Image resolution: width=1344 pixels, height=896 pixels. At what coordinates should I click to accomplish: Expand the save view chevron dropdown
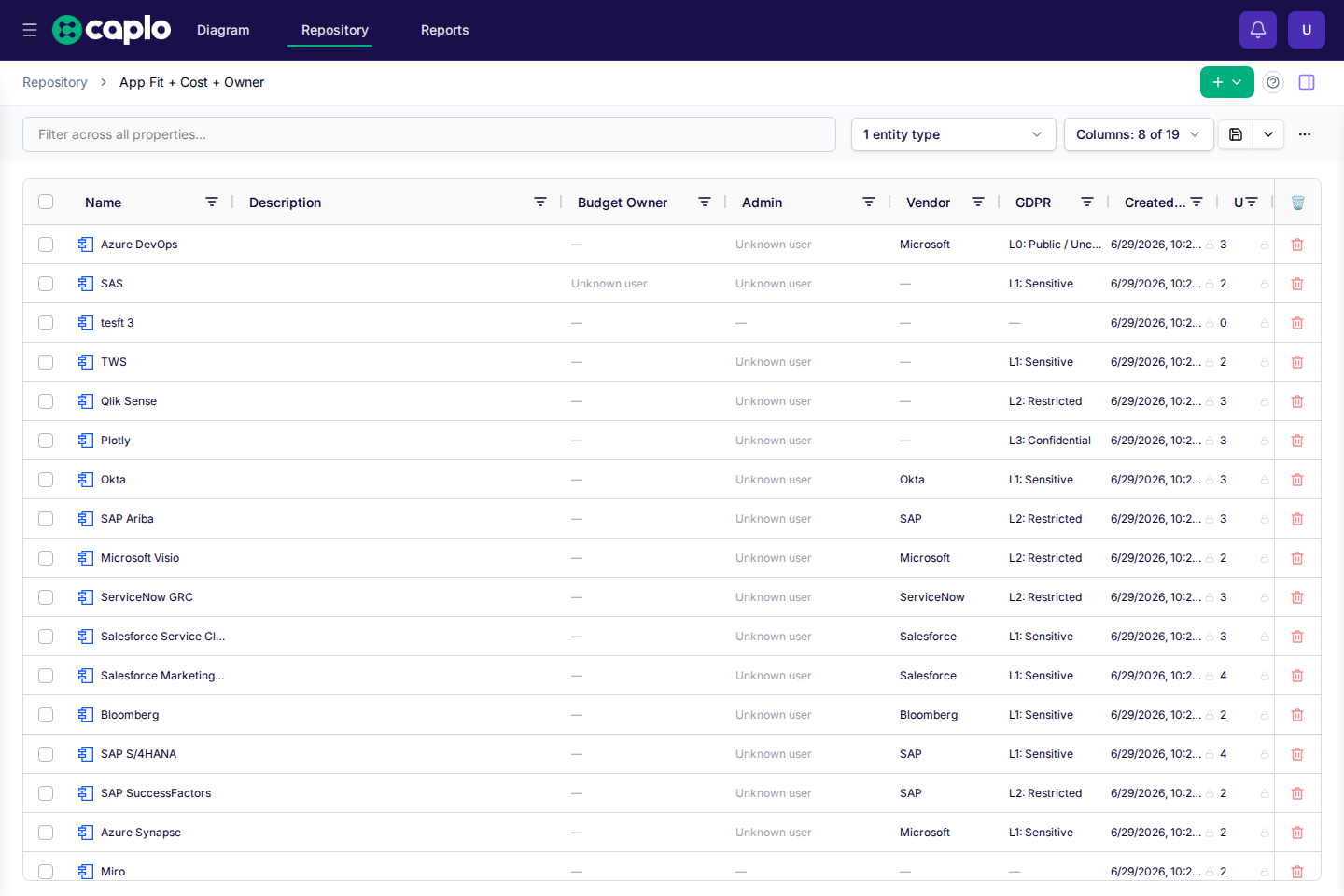click(1268, 134)
